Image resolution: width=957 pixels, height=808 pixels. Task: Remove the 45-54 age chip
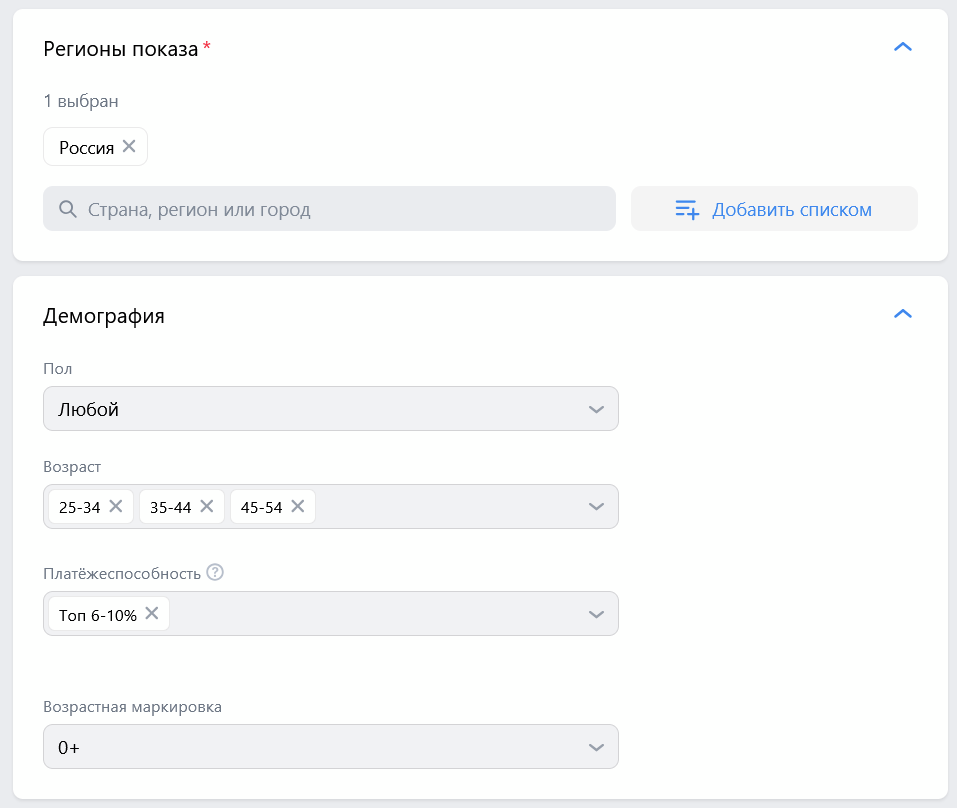click(297, 507)
